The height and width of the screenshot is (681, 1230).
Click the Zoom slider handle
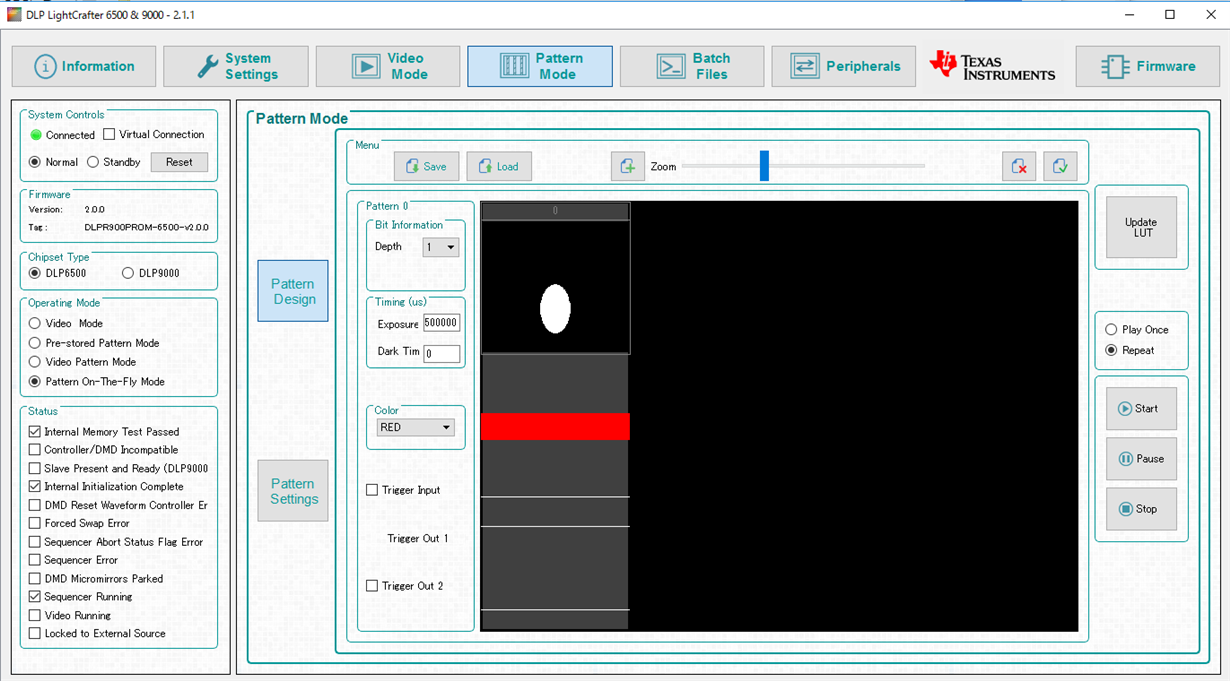point(764,166)
